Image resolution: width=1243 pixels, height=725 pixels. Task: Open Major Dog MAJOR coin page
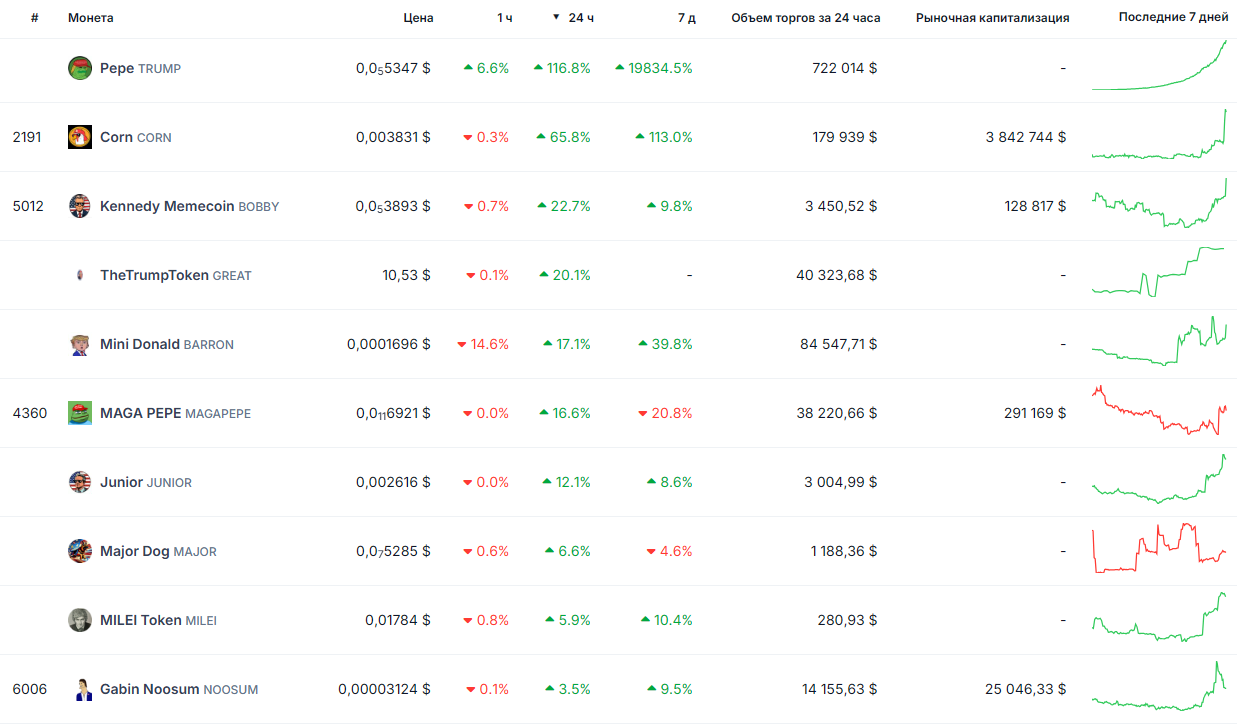point(158,551)
